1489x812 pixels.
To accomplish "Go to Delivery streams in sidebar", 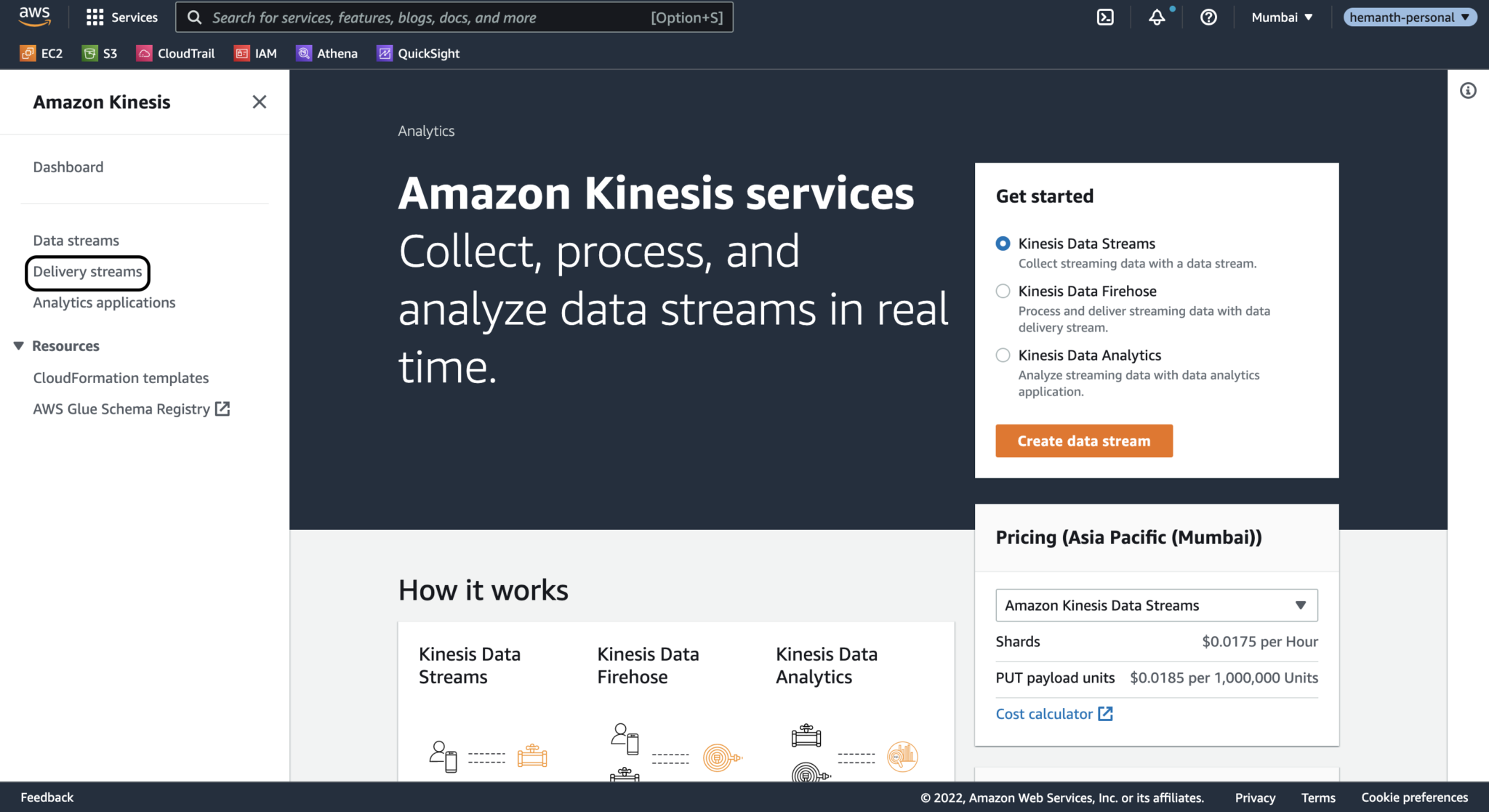I will [x=87, y=272].
